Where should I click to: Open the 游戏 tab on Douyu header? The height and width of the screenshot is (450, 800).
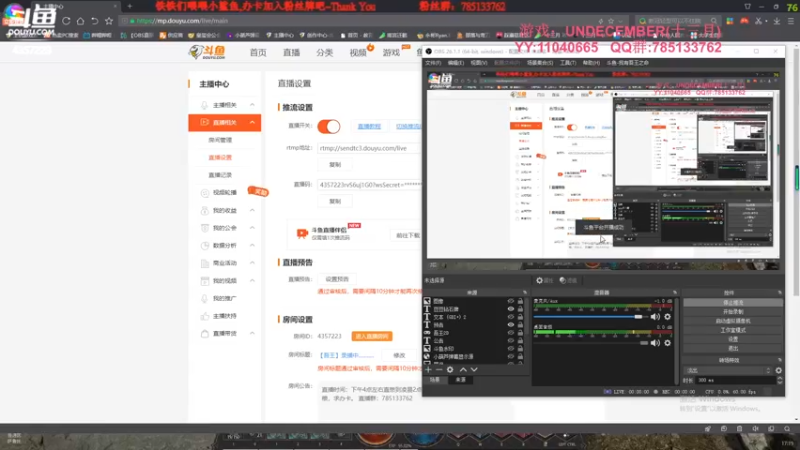391,53
